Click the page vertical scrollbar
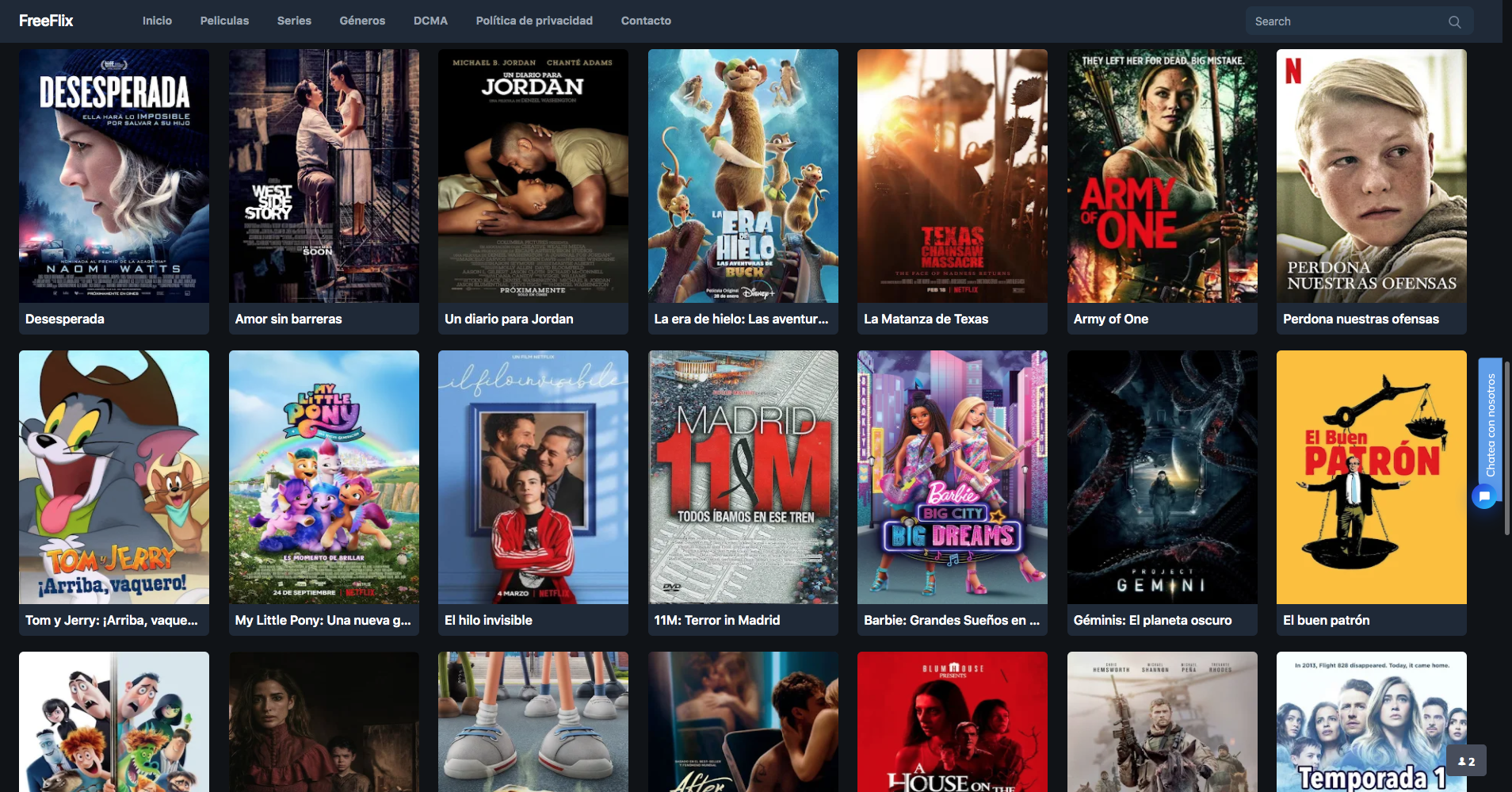Screen dimensions: 1512x792 click(1507, 448)
